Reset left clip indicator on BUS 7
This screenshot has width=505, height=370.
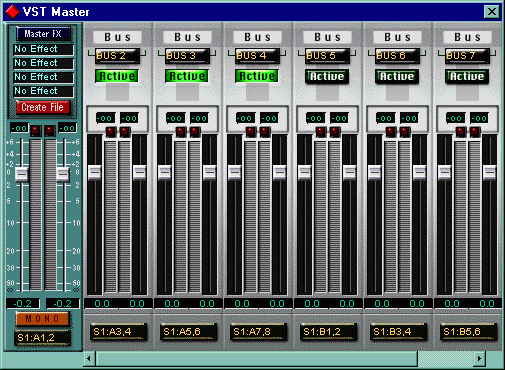(461, 132)
